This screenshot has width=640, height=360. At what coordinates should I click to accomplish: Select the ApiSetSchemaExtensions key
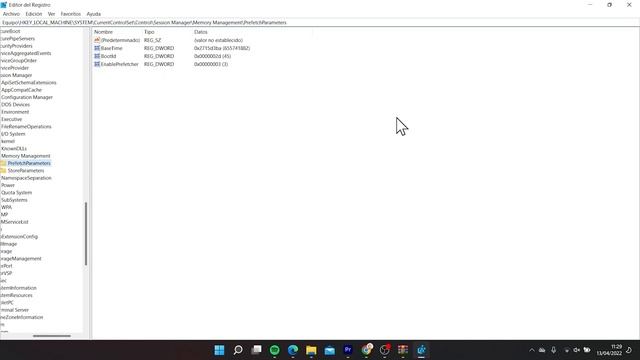[x=29, y=82]
